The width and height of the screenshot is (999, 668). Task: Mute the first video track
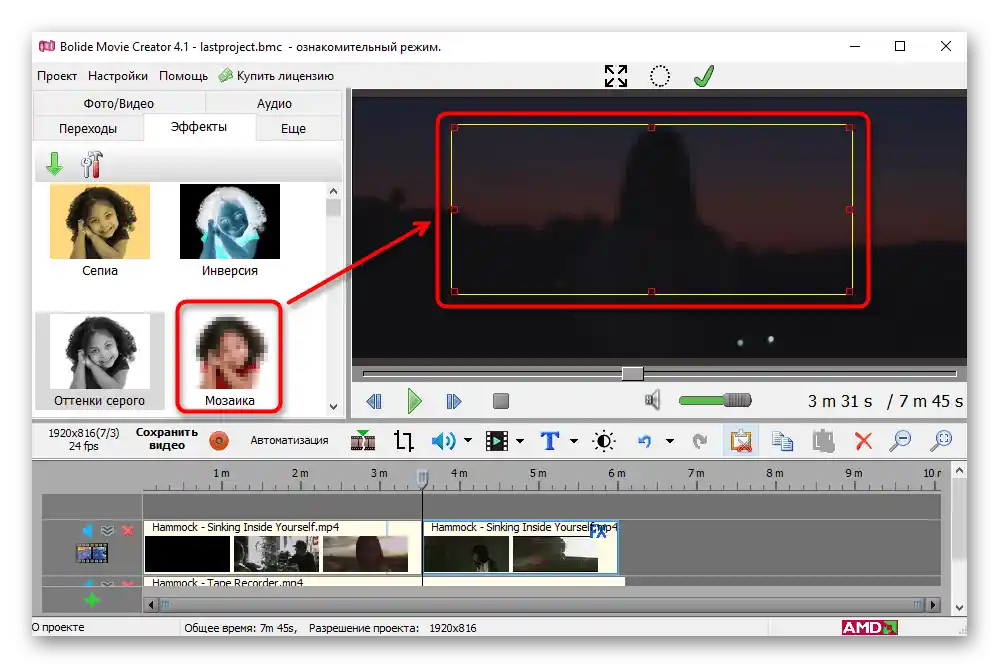87,530
